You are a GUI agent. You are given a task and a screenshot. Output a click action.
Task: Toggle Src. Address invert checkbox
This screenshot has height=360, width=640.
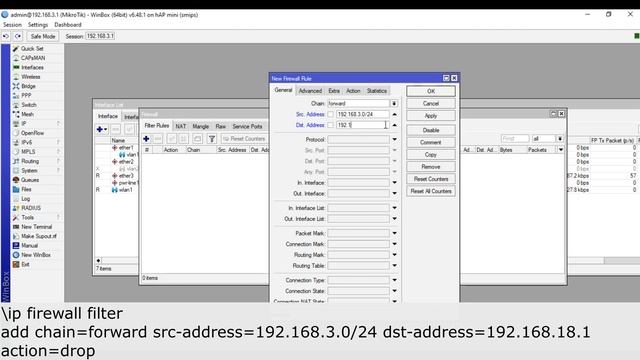[x=331, y=115]
